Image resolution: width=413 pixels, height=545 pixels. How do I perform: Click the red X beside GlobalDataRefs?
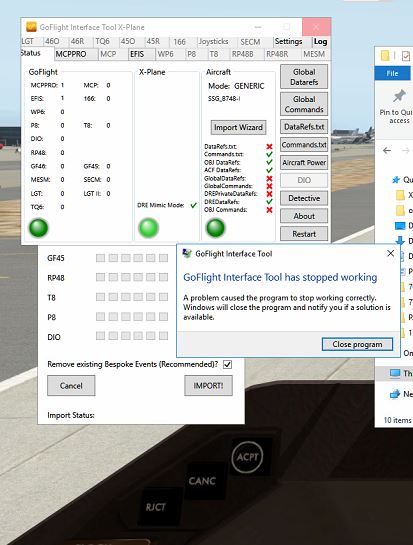(269, 178)
